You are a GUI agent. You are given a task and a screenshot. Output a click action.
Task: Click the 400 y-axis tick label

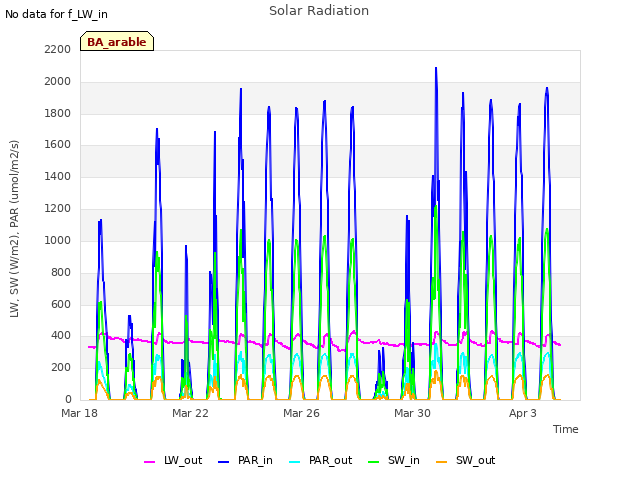click(61, 336)
